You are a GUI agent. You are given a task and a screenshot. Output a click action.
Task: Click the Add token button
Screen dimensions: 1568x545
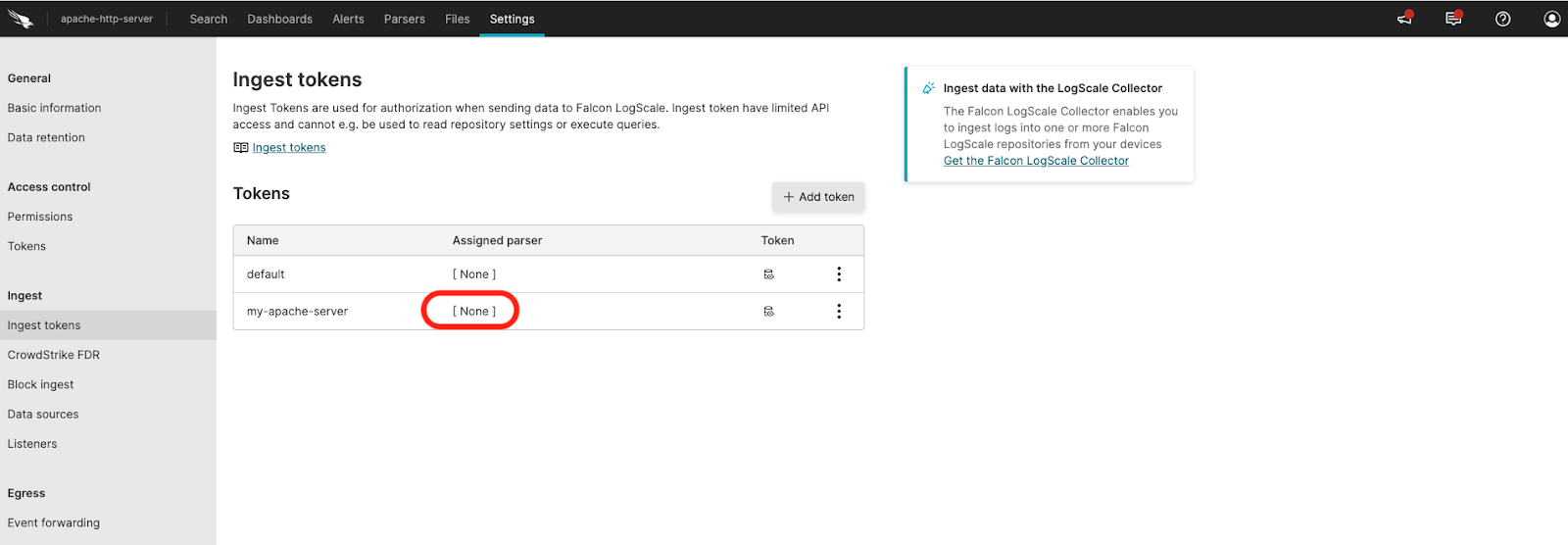(x=818, y=197)
